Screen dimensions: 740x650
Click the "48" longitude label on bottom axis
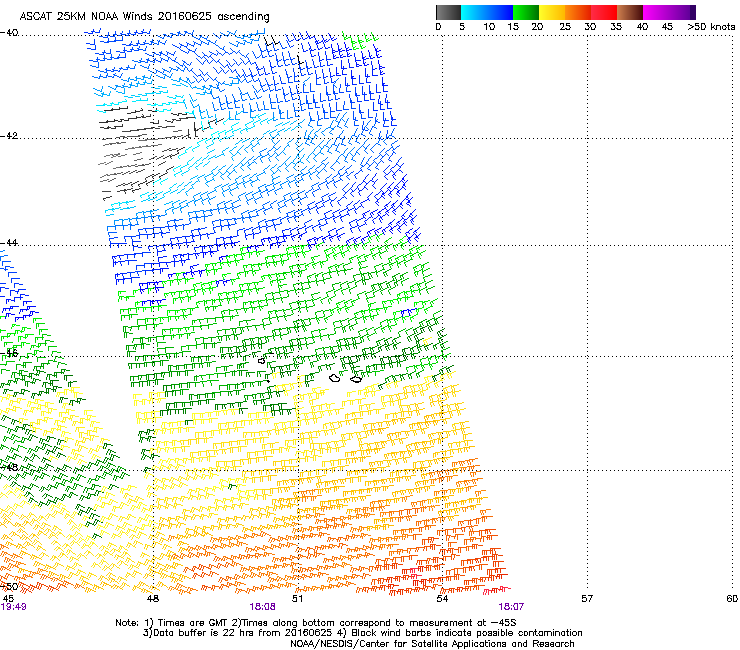(x=153, y=599)
